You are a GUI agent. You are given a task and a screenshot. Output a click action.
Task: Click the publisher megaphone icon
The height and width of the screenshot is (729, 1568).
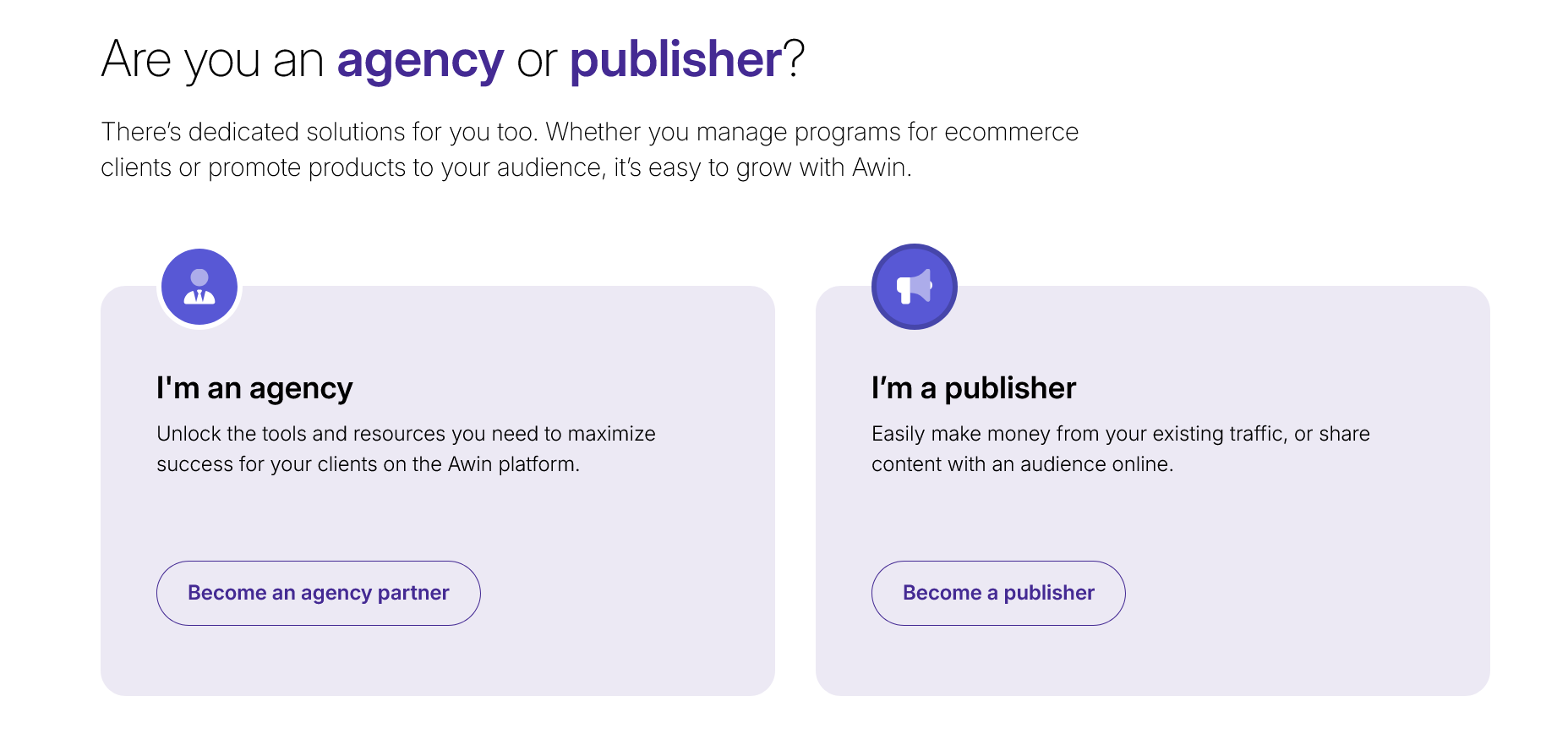click(x=914, y=287)
